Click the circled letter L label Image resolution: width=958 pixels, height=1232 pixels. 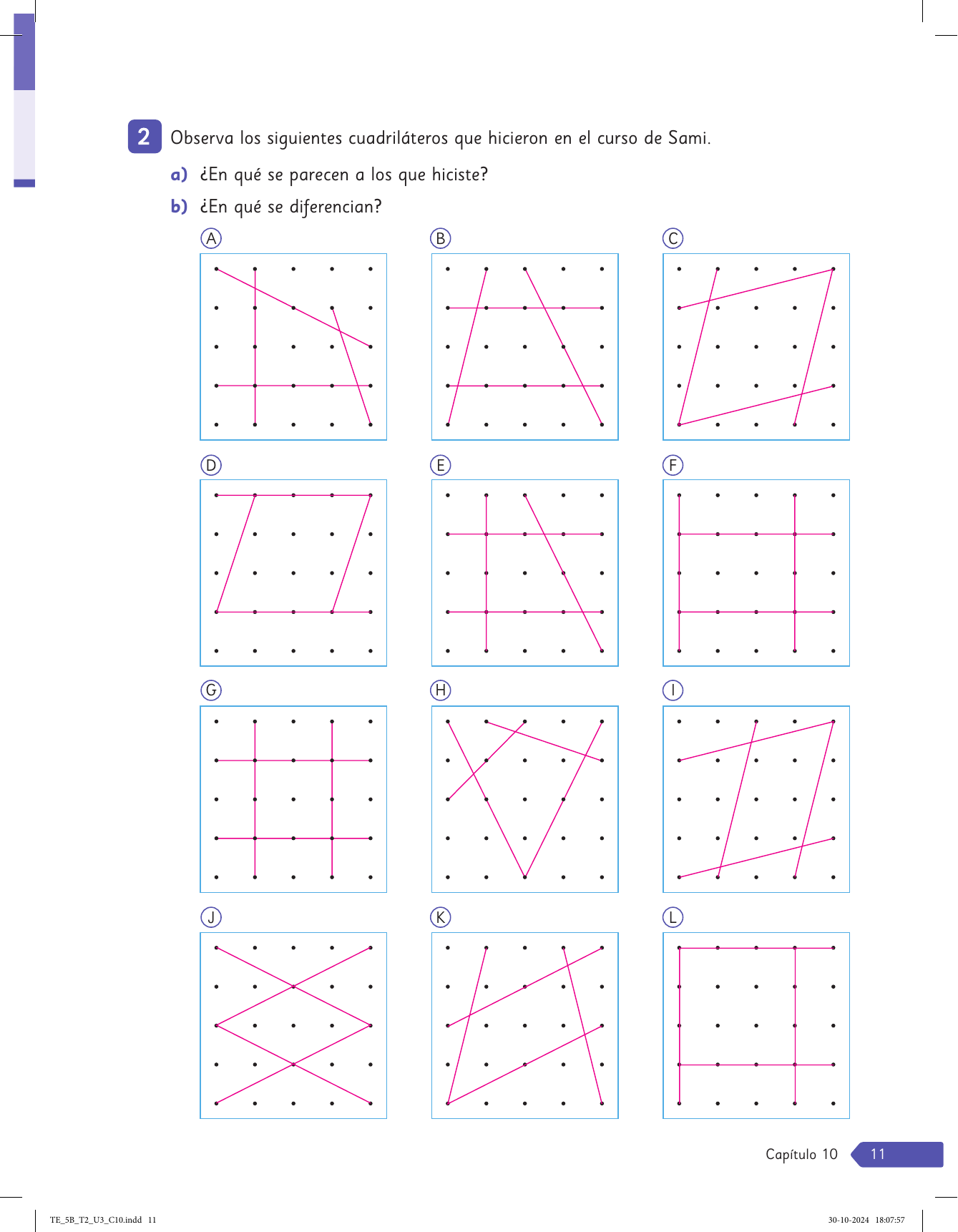tap(673, 917)
